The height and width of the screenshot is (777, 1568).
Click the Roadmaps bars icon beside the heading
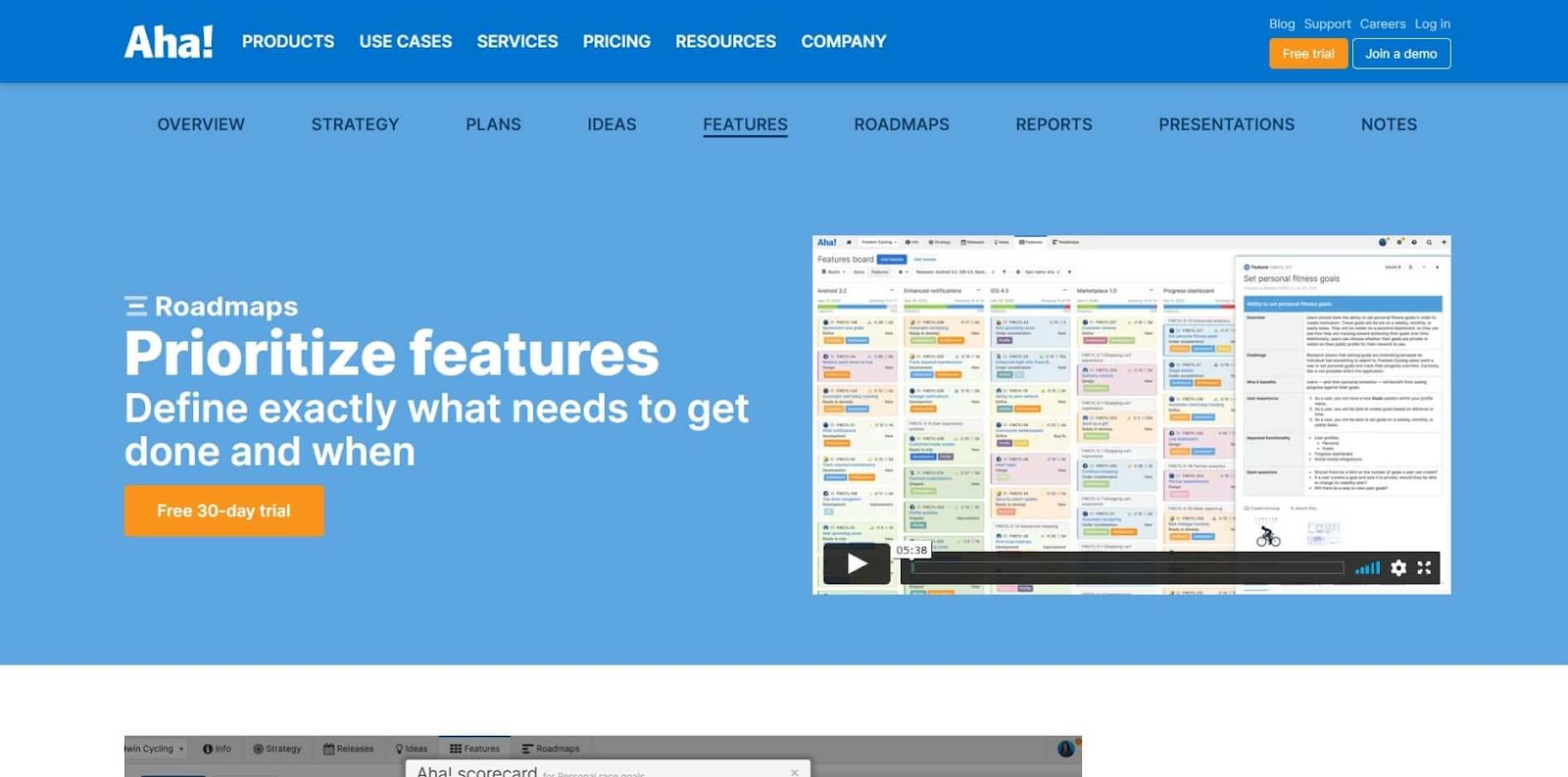click(136, 307)
